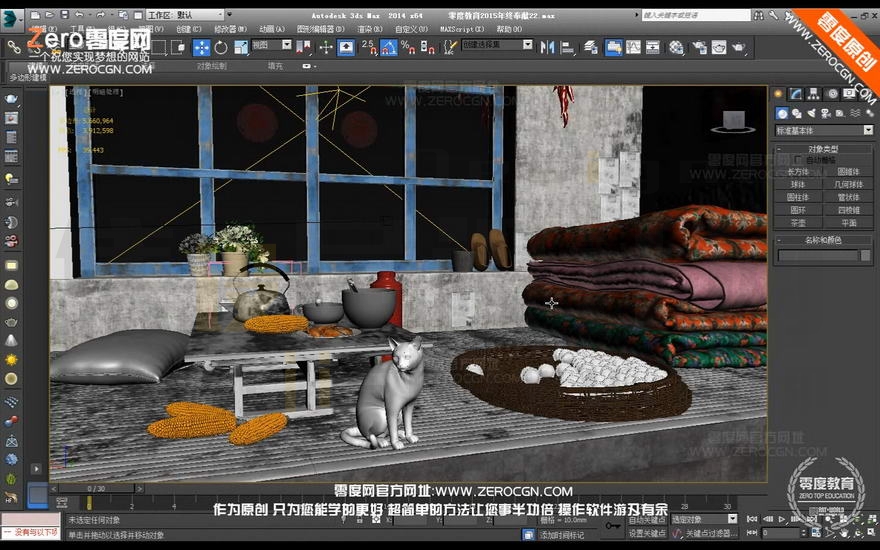Image resolution: width=880 pixels, height=550 pixels.
Task: Toggle 设置关键点 Set Key mode
Action: [647, 533]
